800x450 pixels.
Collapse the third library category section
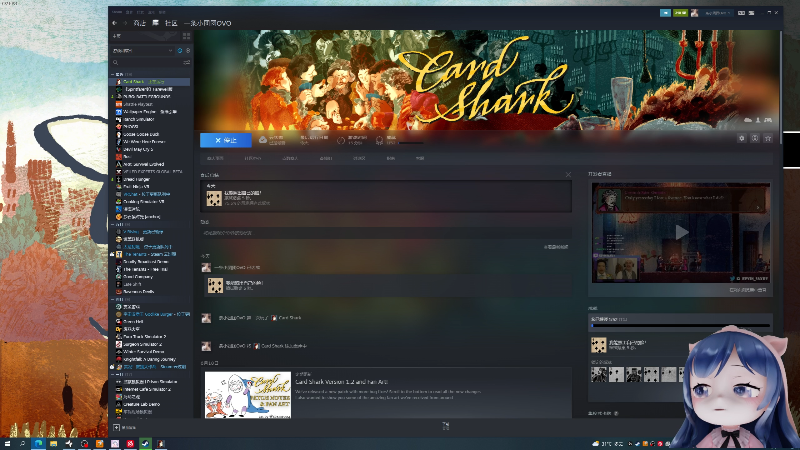(x=113, y=299)
